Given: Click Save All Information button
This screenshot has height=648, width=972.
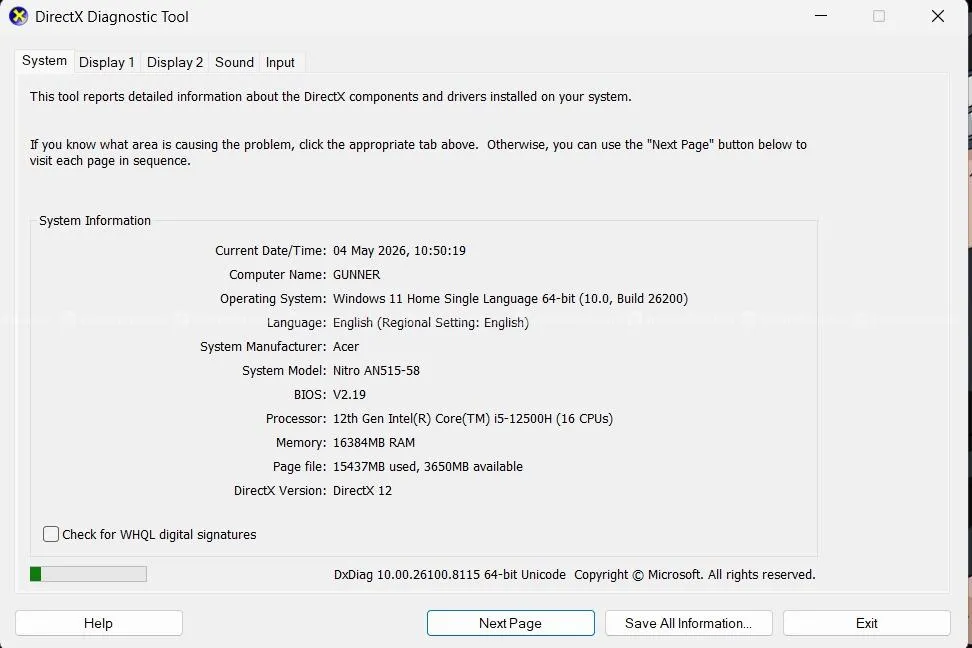Looking at the screenshot, I should pos(689,623).
